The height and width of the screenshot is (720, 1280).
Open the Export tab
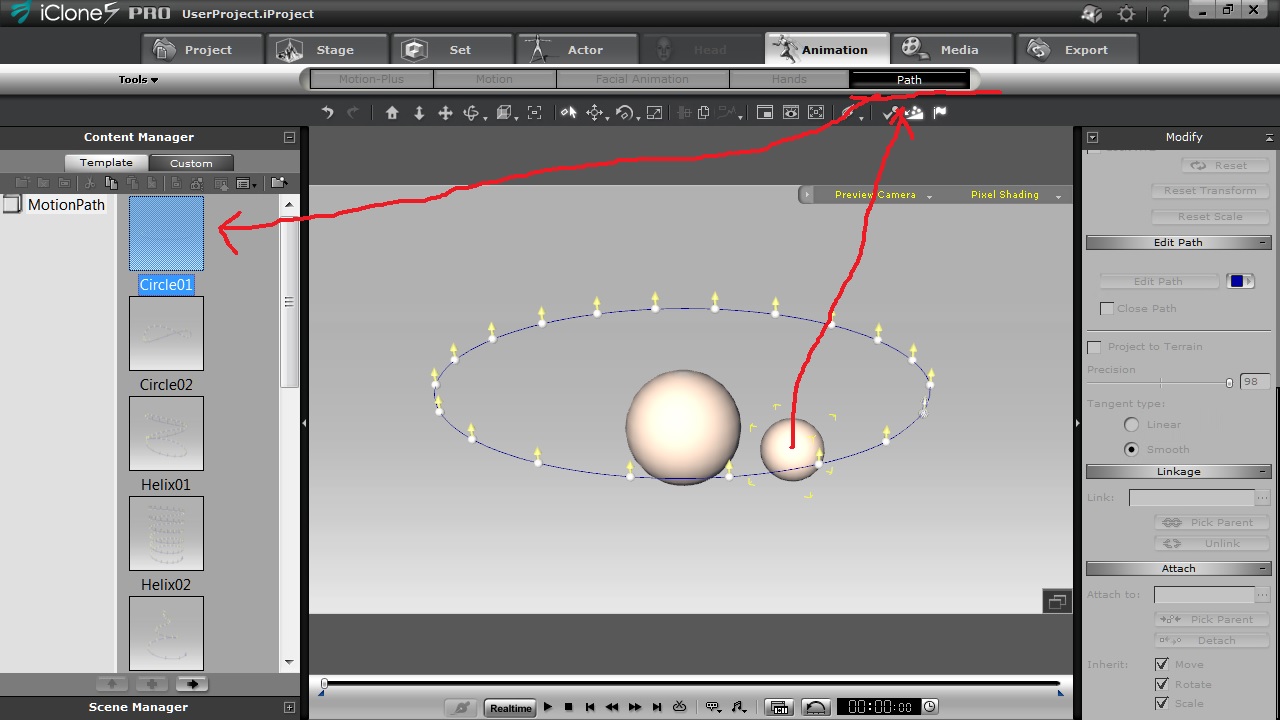tap(1077, 49)
